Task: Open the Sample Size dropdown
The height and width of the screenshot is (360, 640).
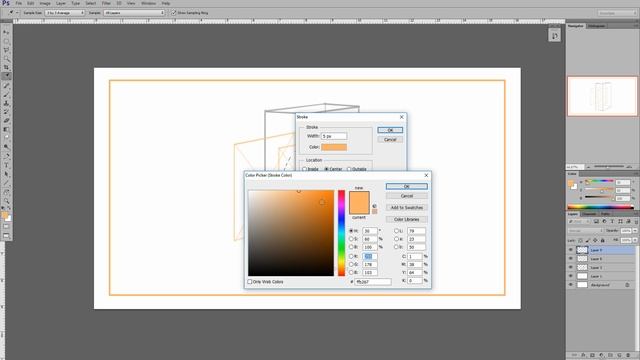Action: click(64, 13)
